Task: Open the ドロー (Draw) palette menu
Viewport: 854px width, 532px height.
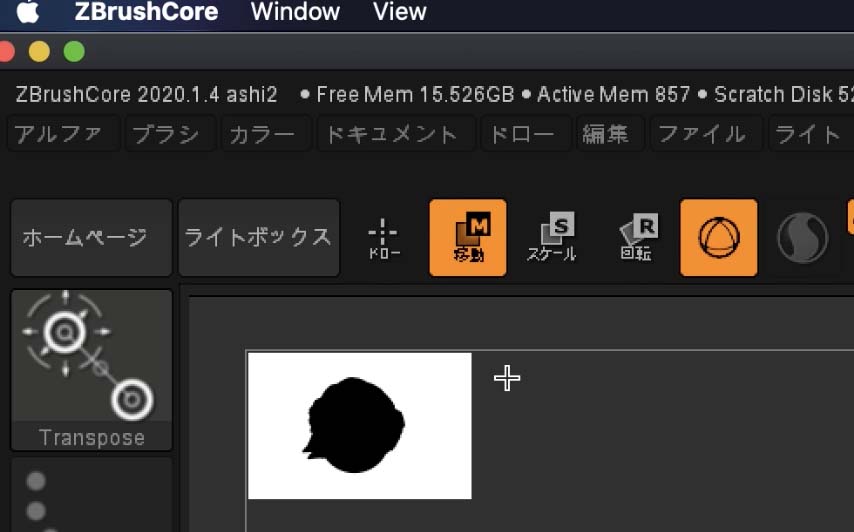Action: pos(526,134)
